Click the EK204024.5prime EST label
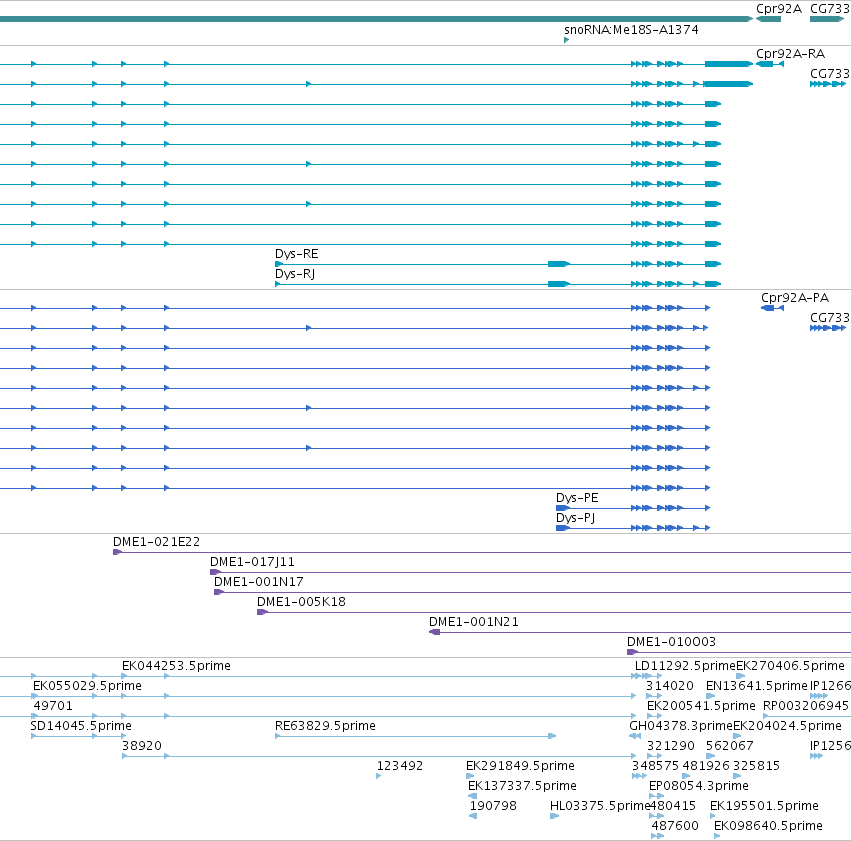 click(788, 725)
